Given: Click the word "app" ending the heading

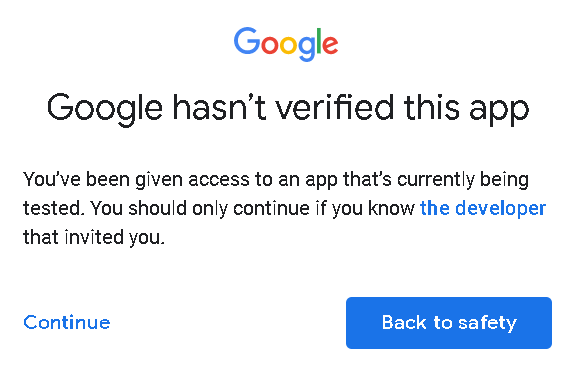Looking at the screenshot, I should tap(499, 111).
